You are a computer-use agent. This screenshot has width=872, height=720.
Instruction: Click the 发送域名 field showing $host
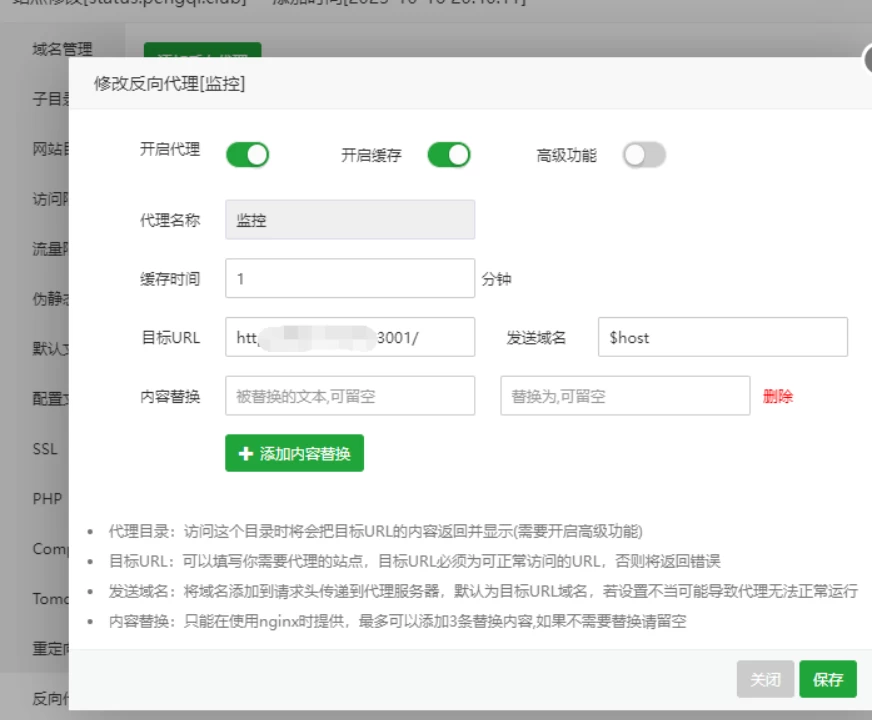[x=722, y=337]
